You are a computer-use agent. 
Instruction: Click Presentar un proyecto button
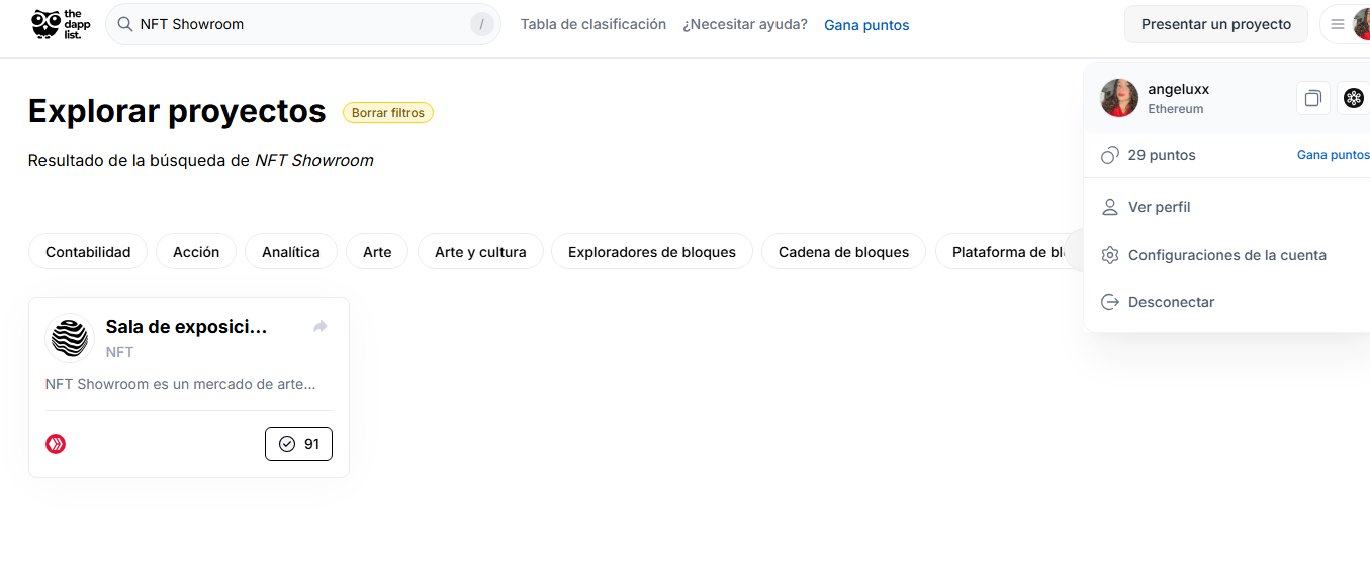coord(1216,24)
